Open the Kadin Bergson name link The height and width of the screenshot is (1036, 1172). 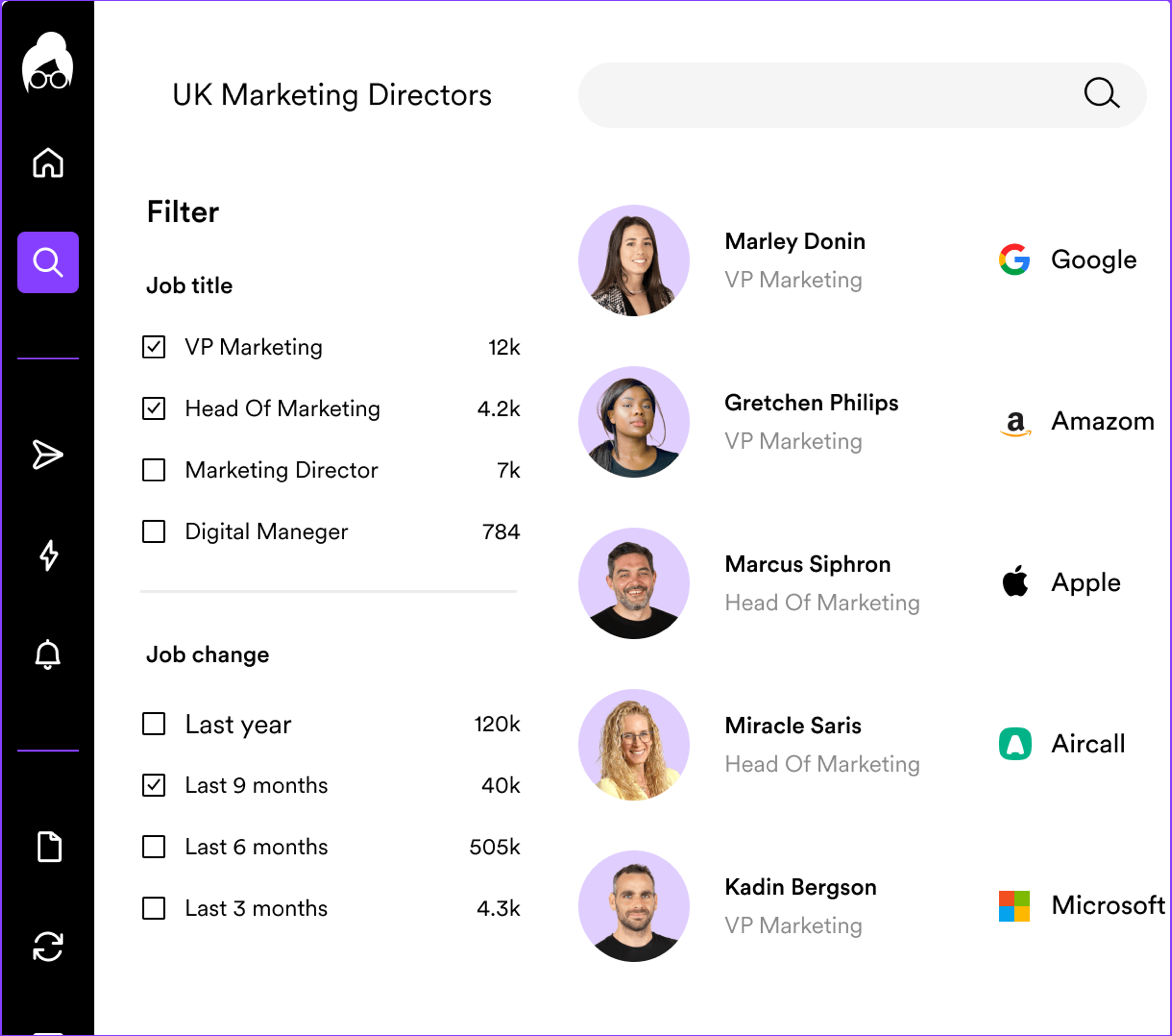pos(801,887)
